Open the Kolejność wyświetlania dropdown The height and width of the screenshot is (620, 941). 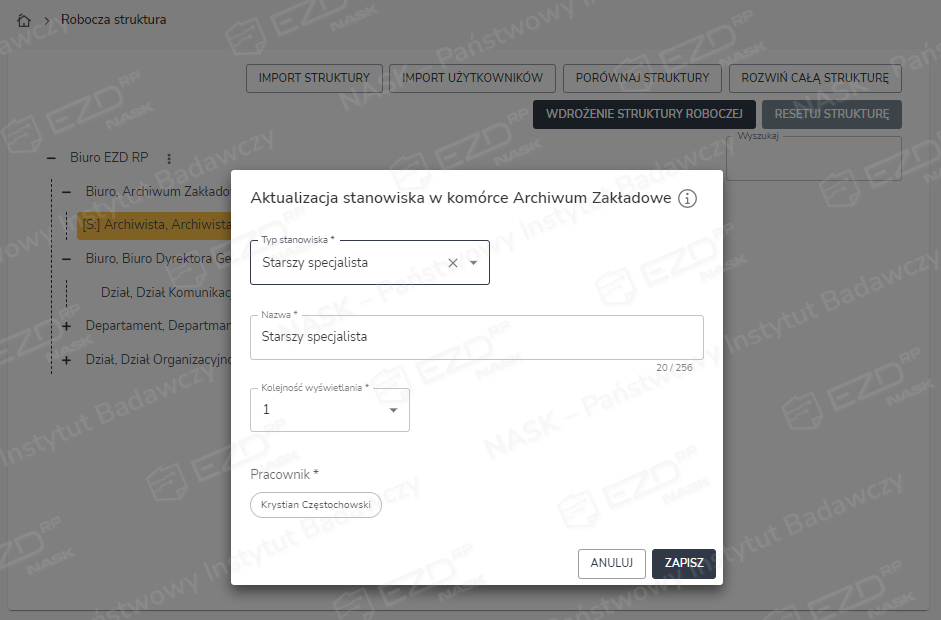point(393,410)
